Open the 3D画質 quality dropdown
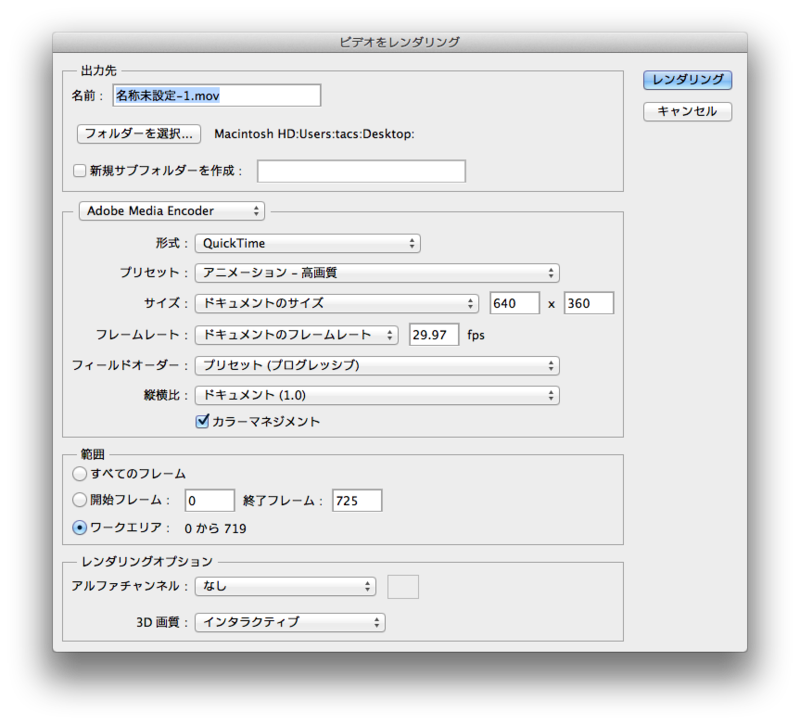Viewport: 800px width, 725px height. pos(290,622)
